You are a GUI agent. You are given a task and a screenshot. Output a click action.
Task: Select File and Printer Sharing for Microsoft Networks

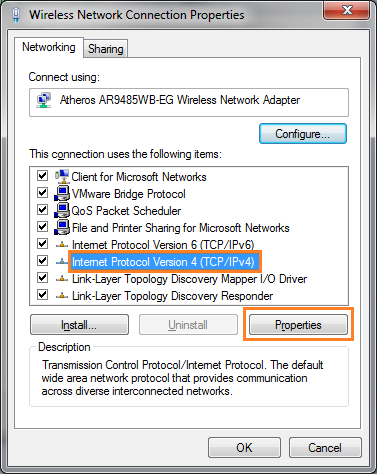(181, 228)
